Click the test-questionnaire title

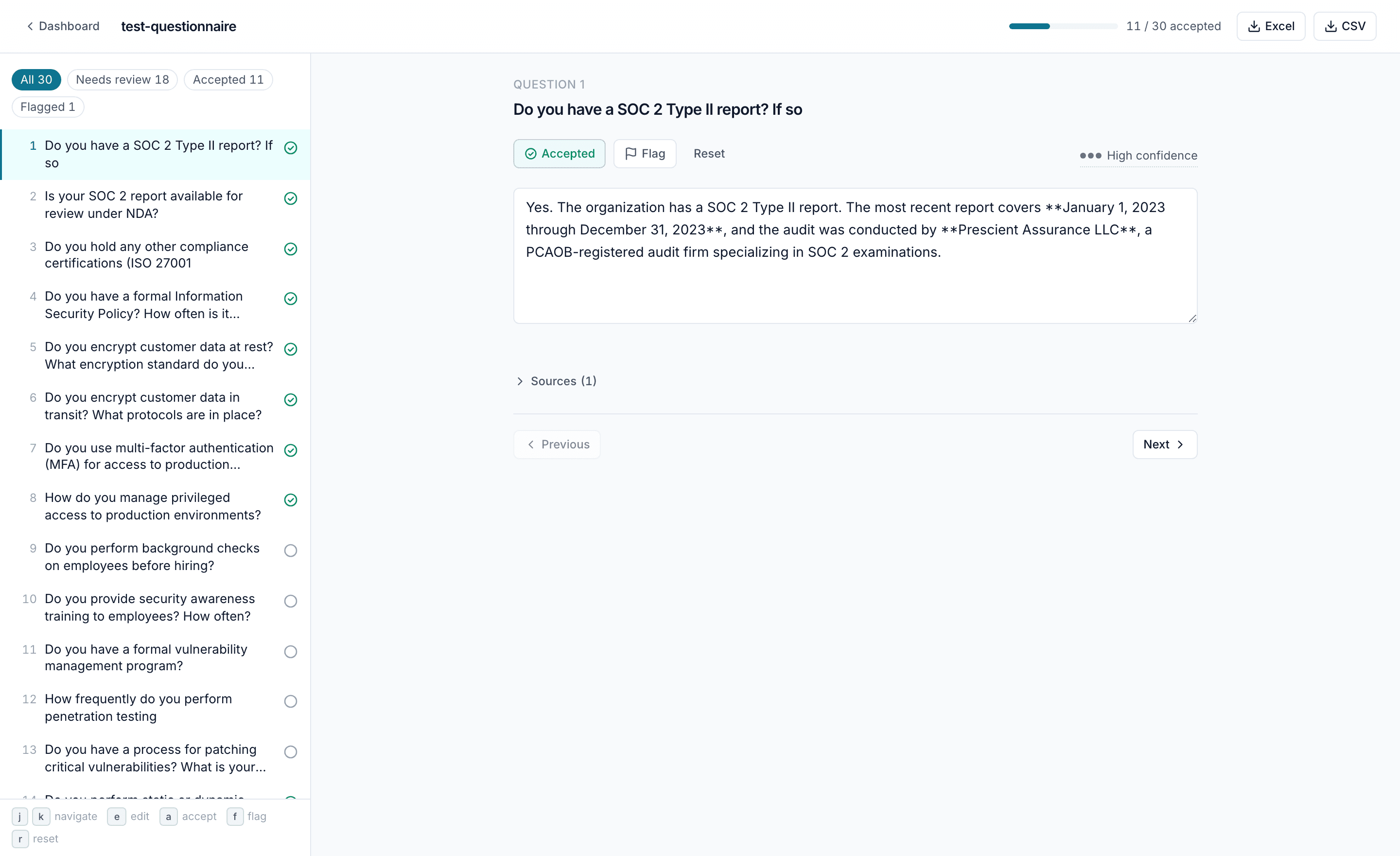[x=178, y=26]
